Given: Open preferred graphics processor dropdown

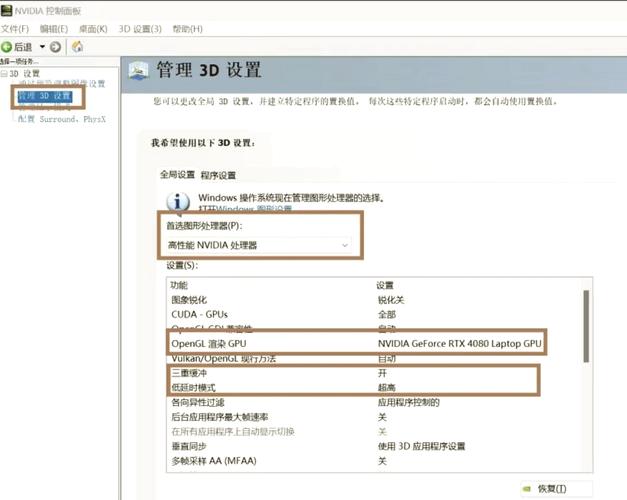Looking at the screenshot, I should tap(258, 245).
